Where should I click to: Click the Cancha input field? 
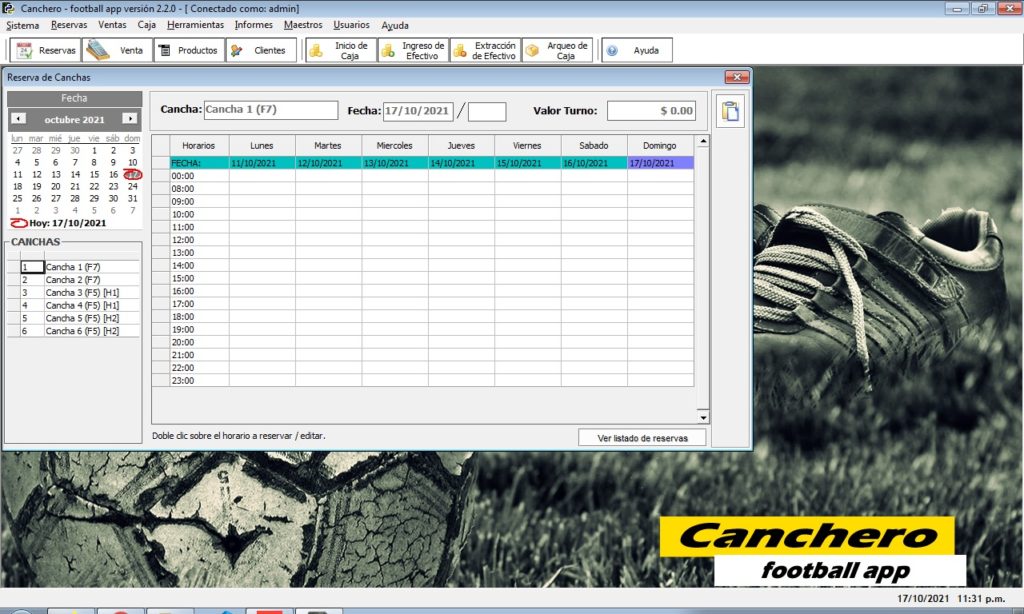271,110
